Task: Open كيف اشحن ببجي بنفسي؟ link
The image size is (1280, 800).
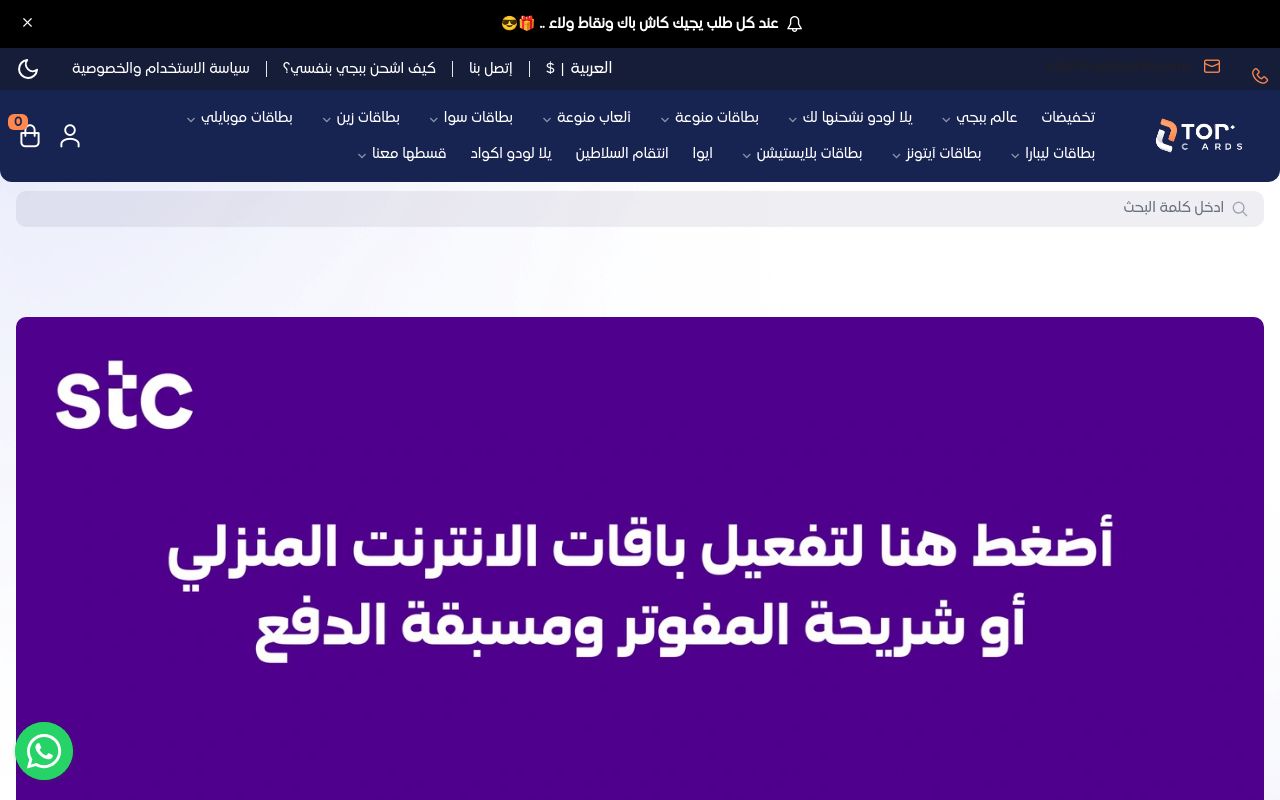Action: click(359, 68)
